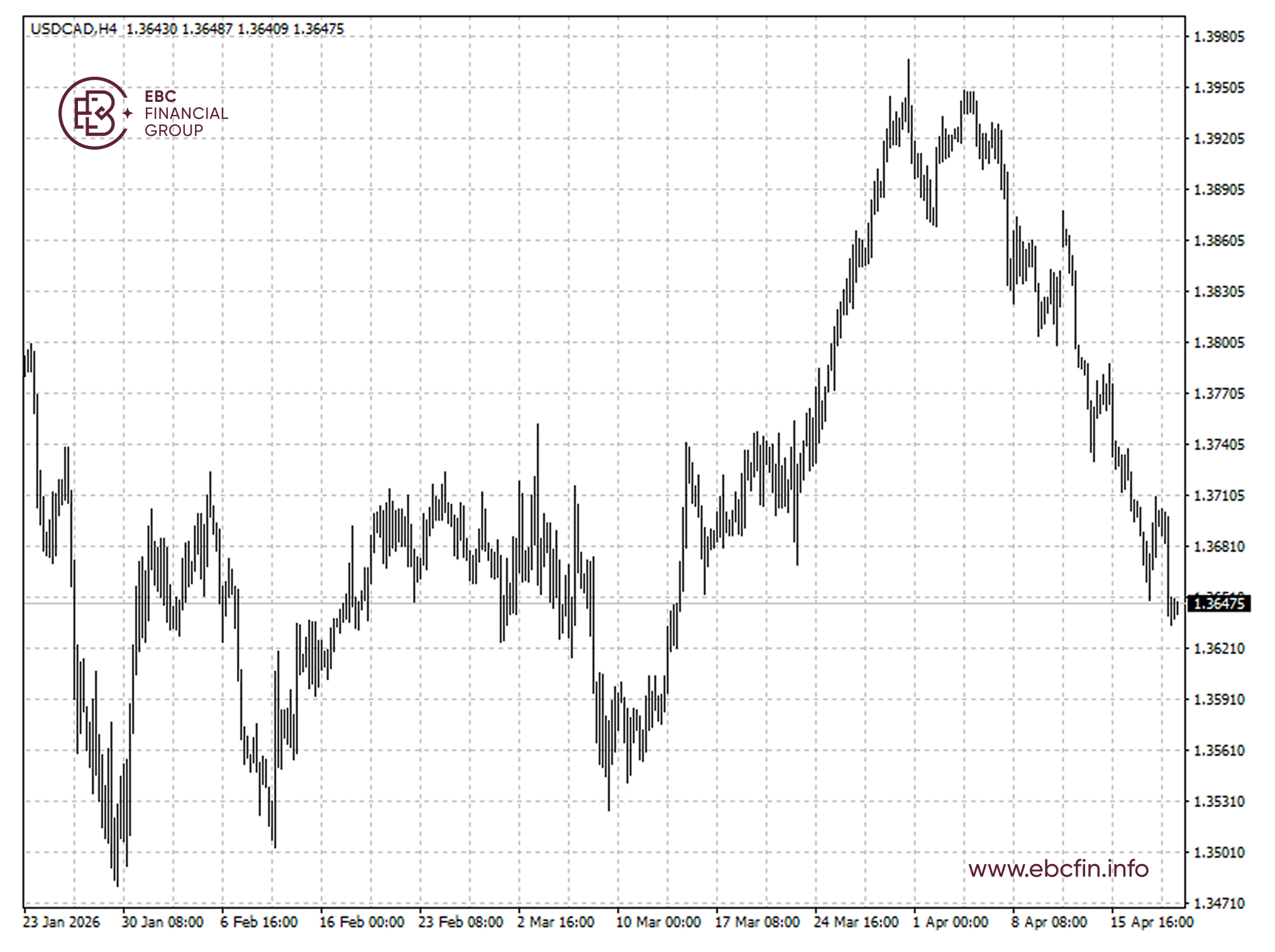This screenshot has height=952, width=1275.
Task: Select the 16 Feb 00:00 time label
Action: tap(361, 922)
